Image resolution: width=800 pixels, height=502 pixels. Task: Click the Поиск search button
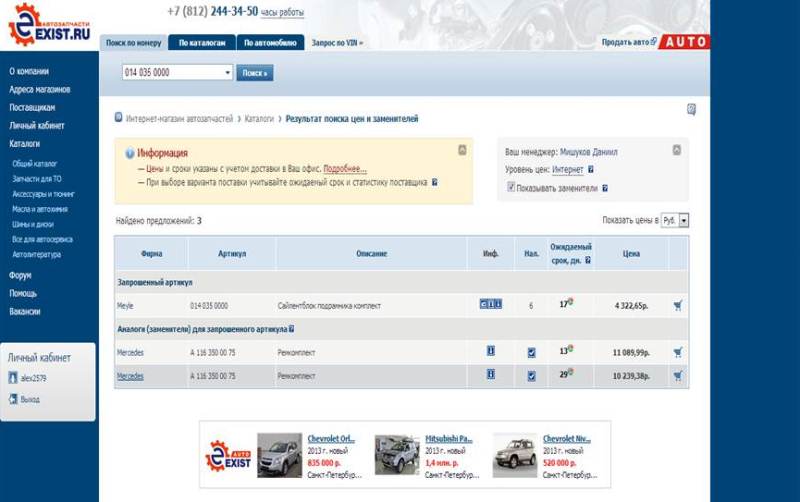(254, 73)
